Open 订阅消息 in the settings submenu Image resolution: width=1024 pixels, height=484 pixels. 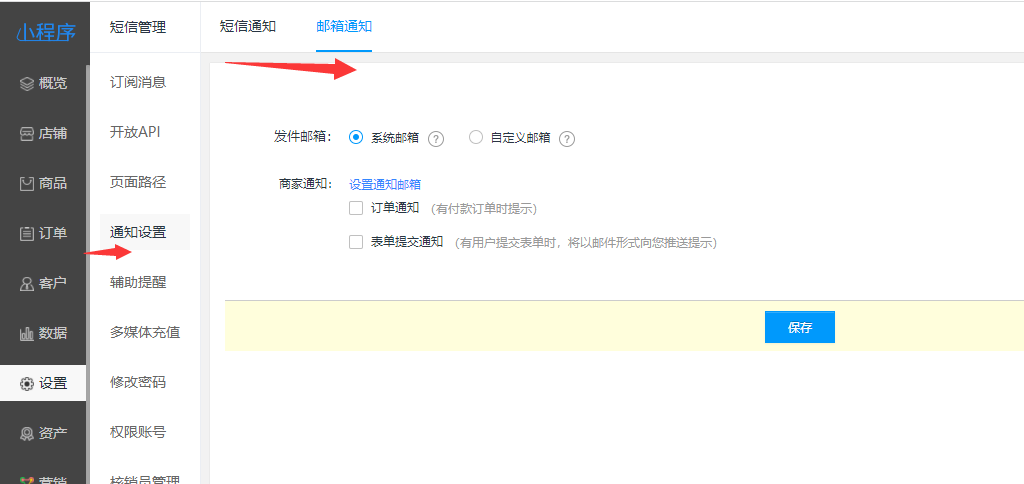click(x=138, y=82)
